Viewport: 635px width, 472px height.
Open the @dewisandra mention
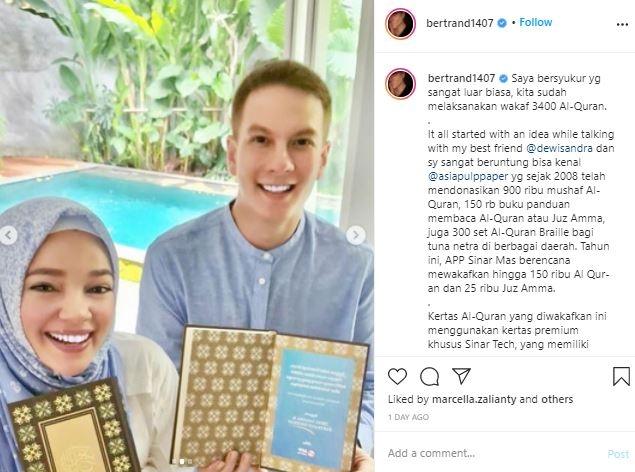(559, 148)
